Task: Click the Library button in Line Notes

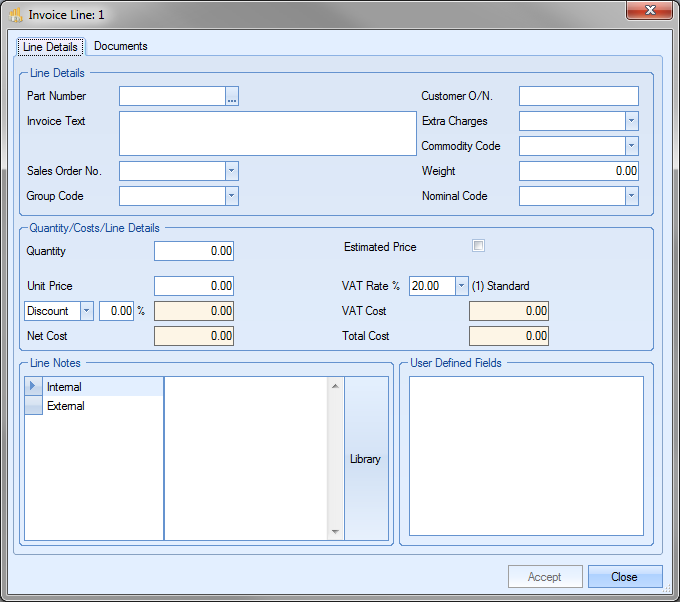Action: click(365, 459)
